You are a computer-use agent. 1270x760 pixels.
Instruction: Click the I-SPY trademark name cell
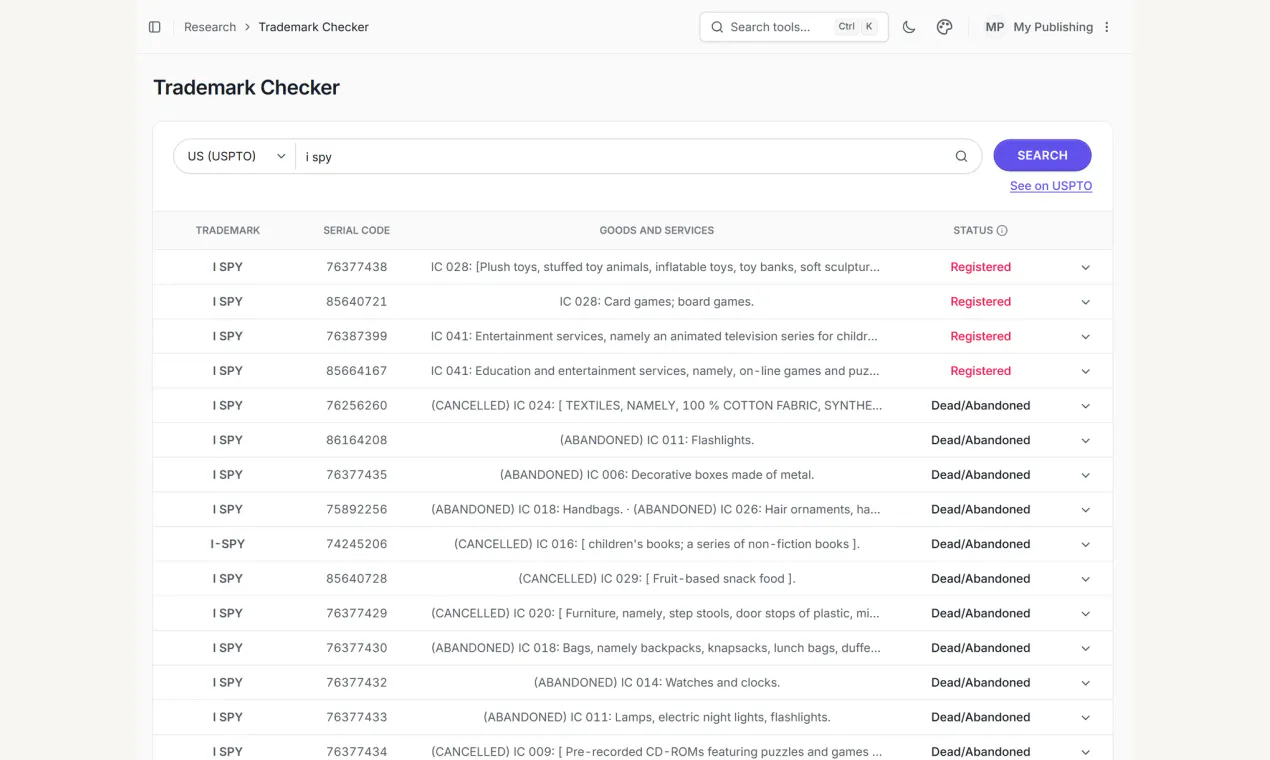228,544
